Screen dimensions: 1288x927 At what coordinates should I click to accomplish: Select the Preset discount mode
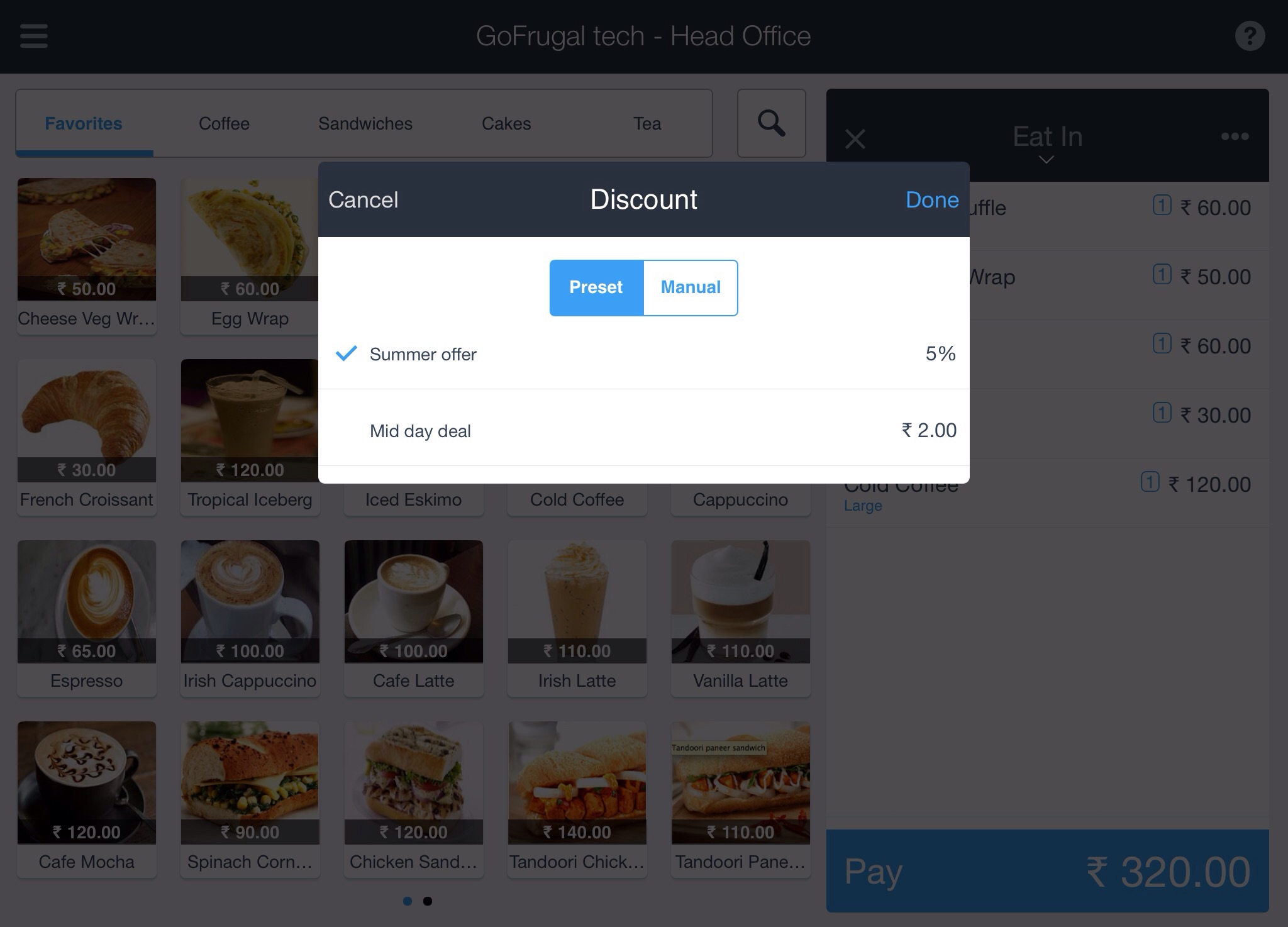coord(596,287)
